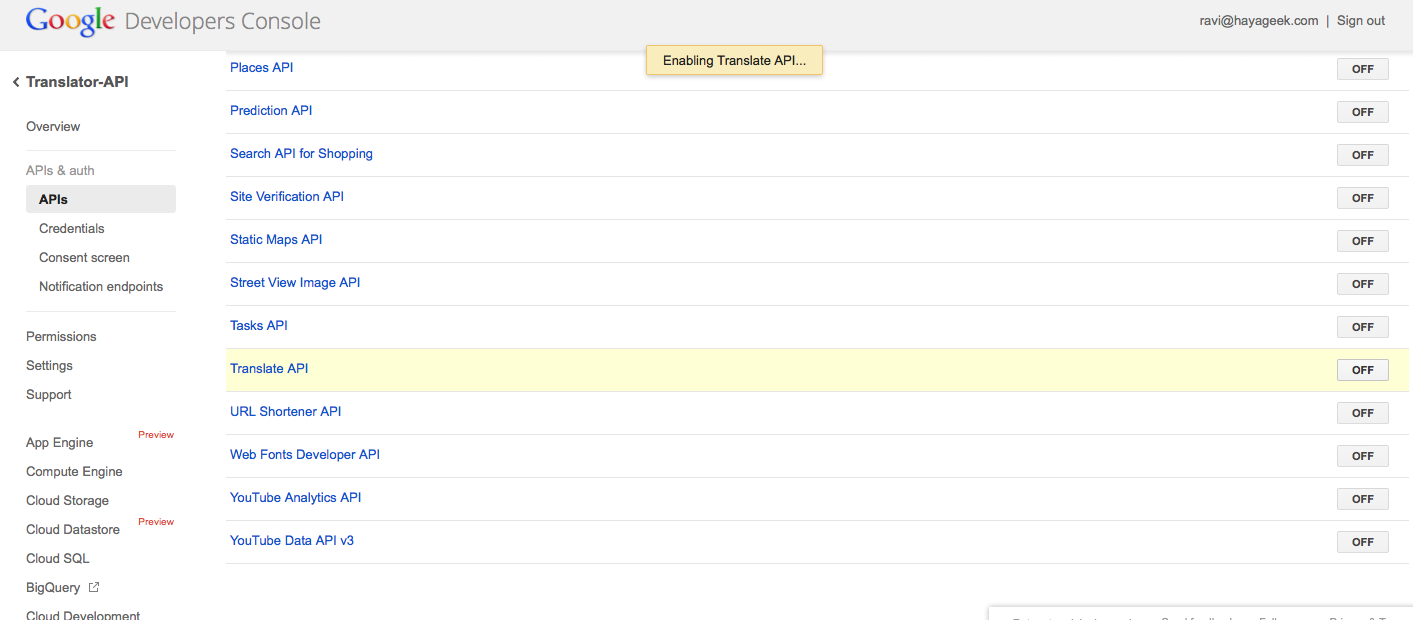The image size is (1413, 620).
Task: Toggle the Prediction API OFF switch
Action: 1362,112
